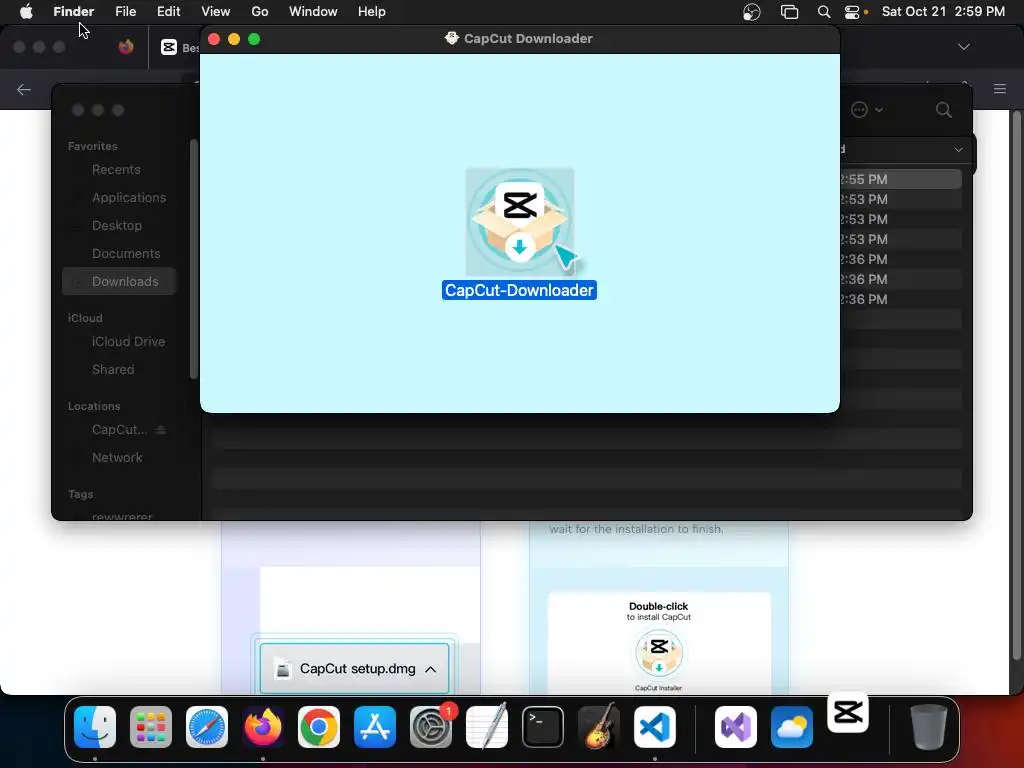Screen dimensions: 1024x768
Task: Go back in the Firefox browser
Action: 24,89
